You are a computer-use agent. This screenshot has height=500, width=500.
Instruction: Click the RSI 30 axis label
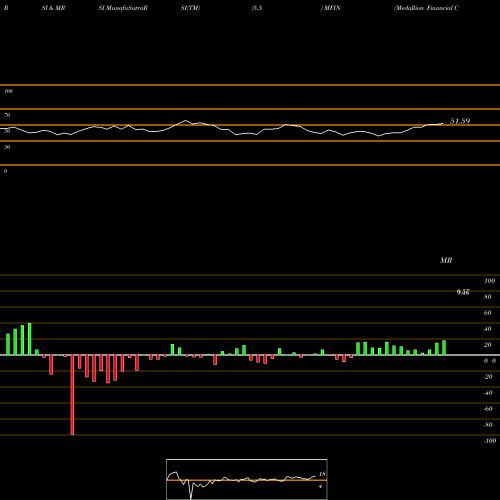click(7, 147)
